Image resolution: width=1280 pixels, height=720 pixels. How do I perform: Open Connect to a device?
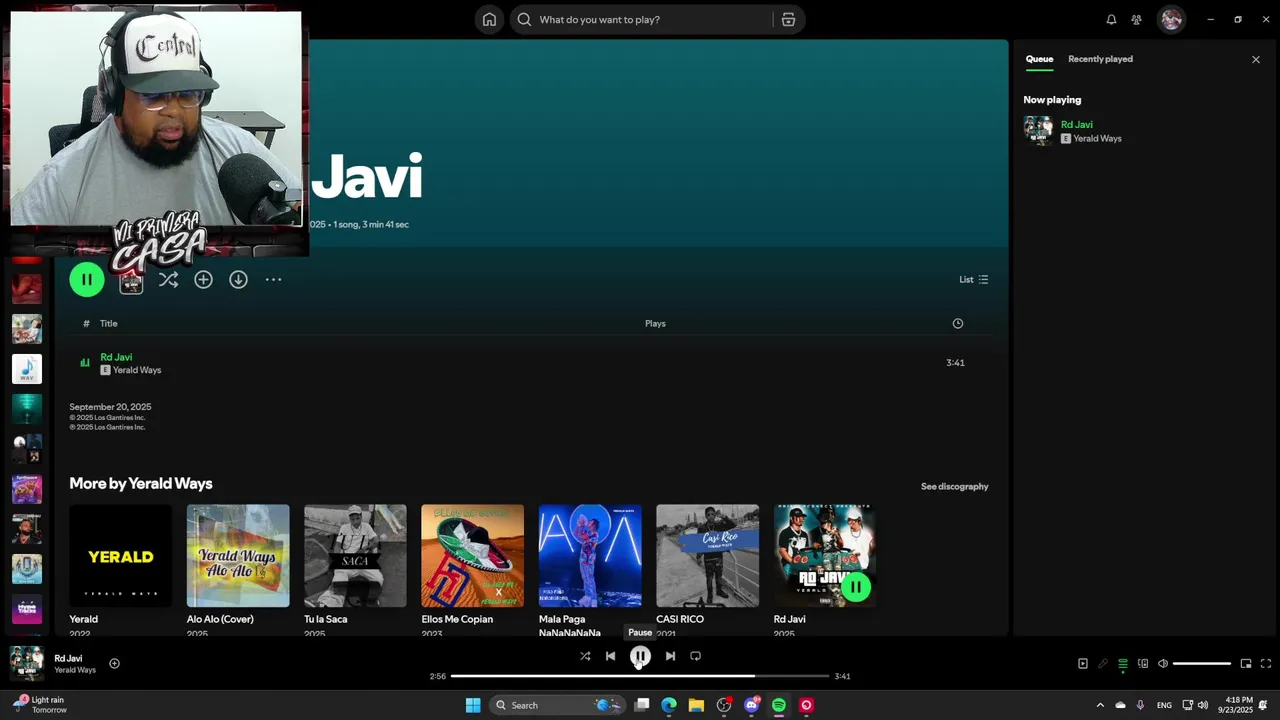point(1143,663)
